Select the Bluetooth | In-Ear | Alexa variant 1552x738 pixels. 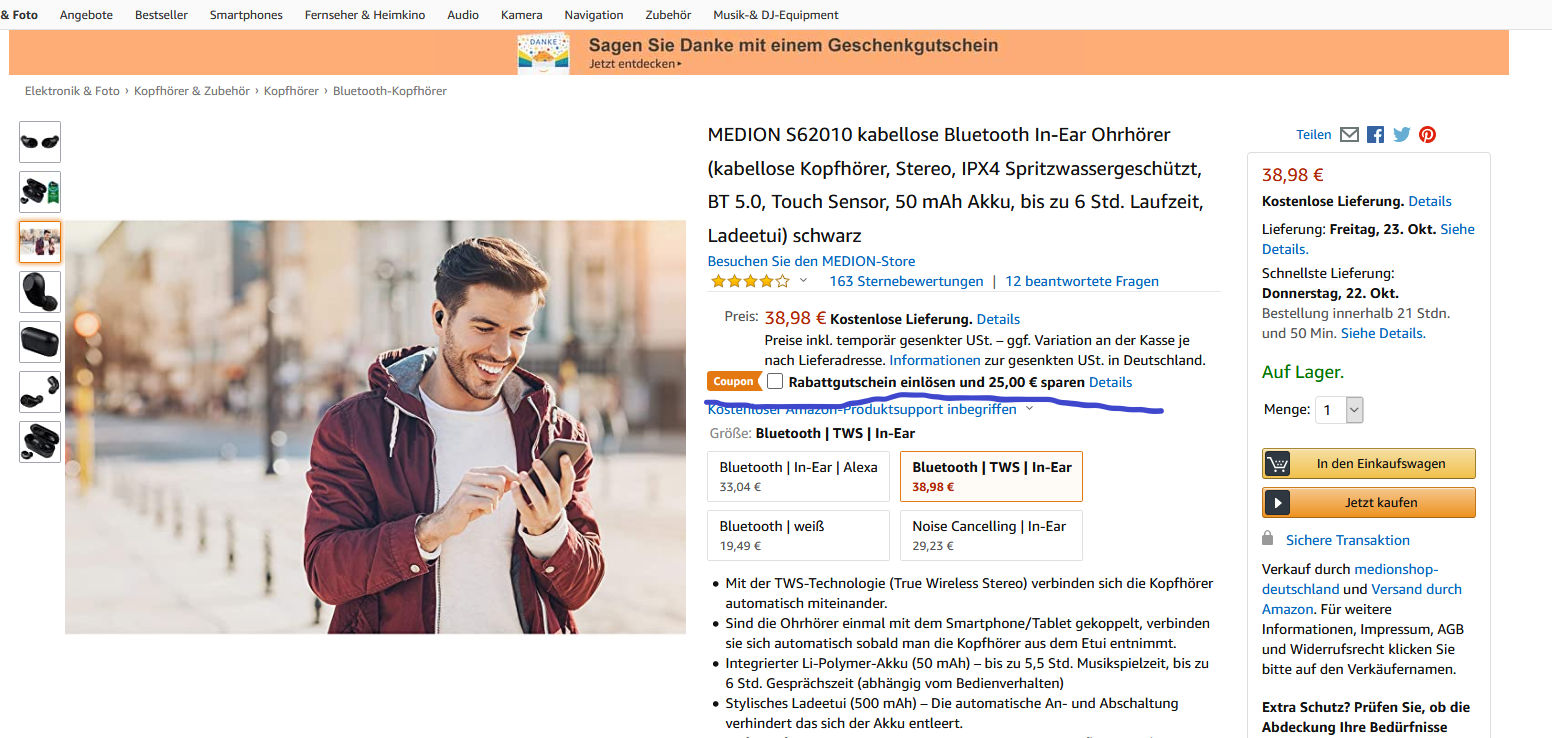798,476
